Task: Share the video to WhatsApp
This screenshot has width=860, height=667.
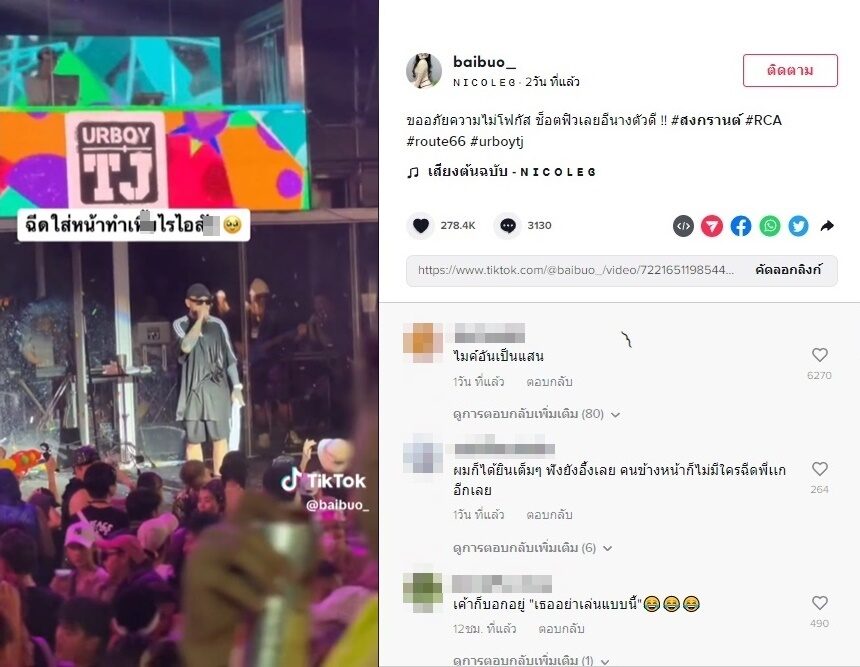Action: tap(770, 226)
